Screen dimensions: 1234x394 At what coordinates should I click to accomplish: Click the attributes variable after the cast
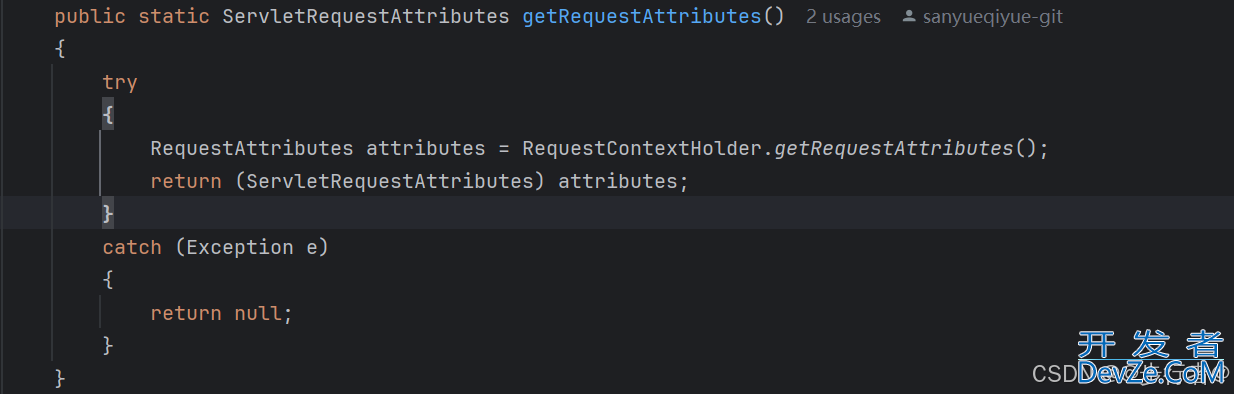coord(618,181)
